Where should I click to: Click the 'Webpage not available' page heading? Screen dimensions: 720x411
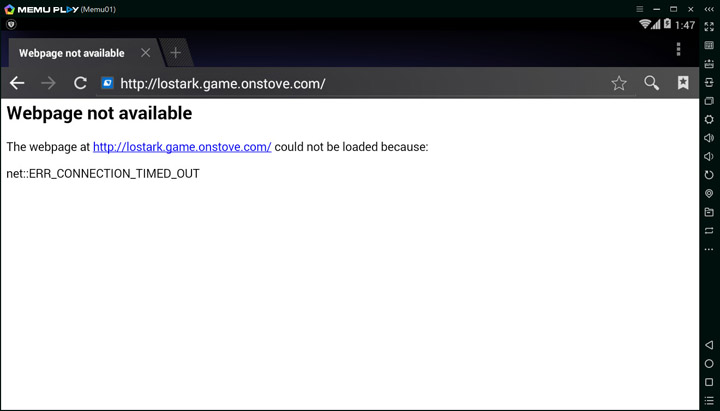tap(99, 113)
